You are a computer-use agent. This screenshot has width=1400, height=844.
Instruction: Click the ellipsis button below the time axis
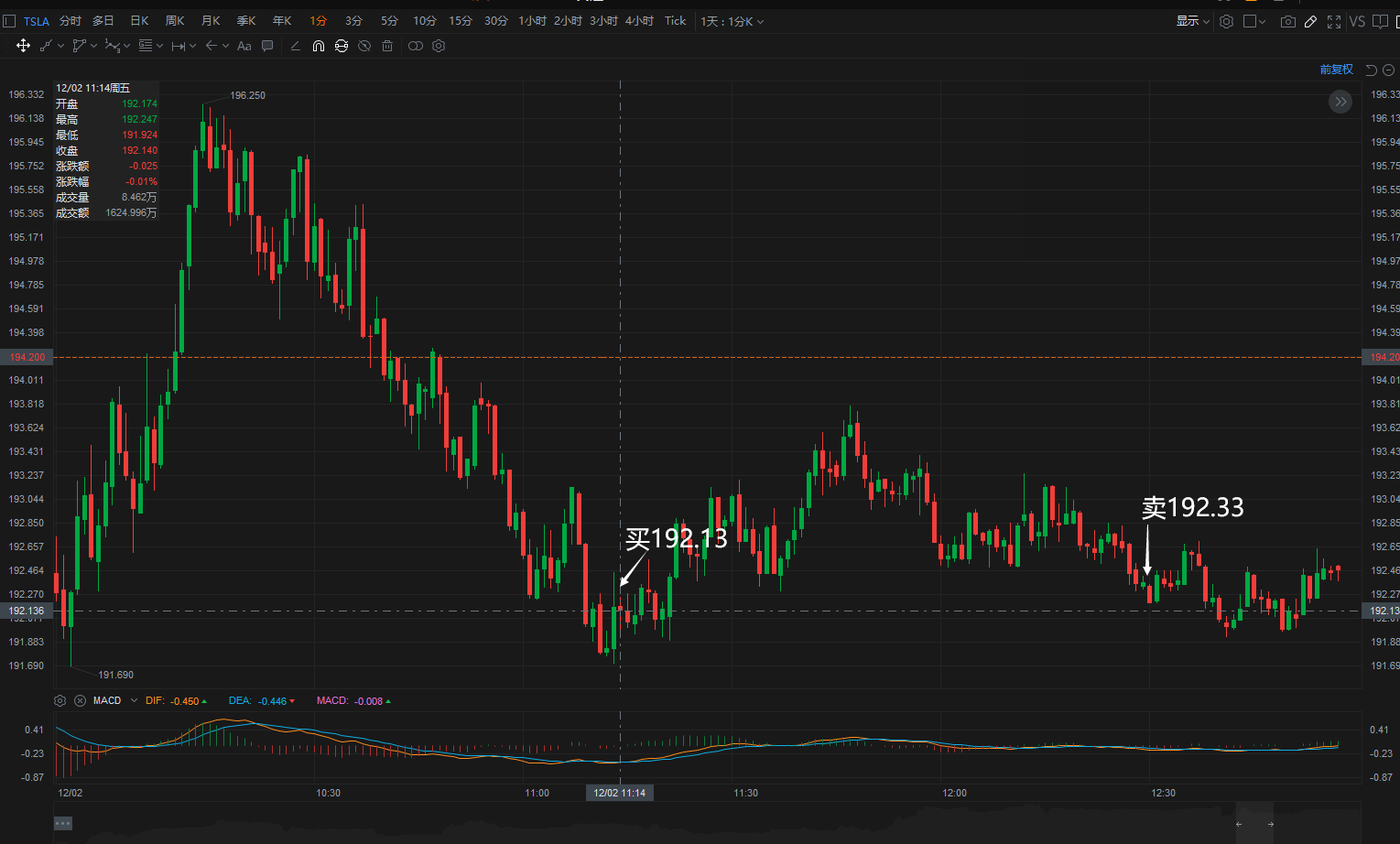point(62,823)
